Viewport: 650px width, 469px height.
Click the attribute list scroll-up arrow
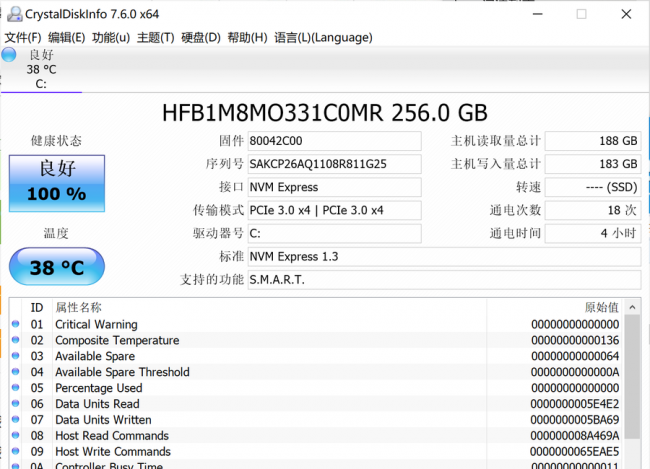[632, 308]
